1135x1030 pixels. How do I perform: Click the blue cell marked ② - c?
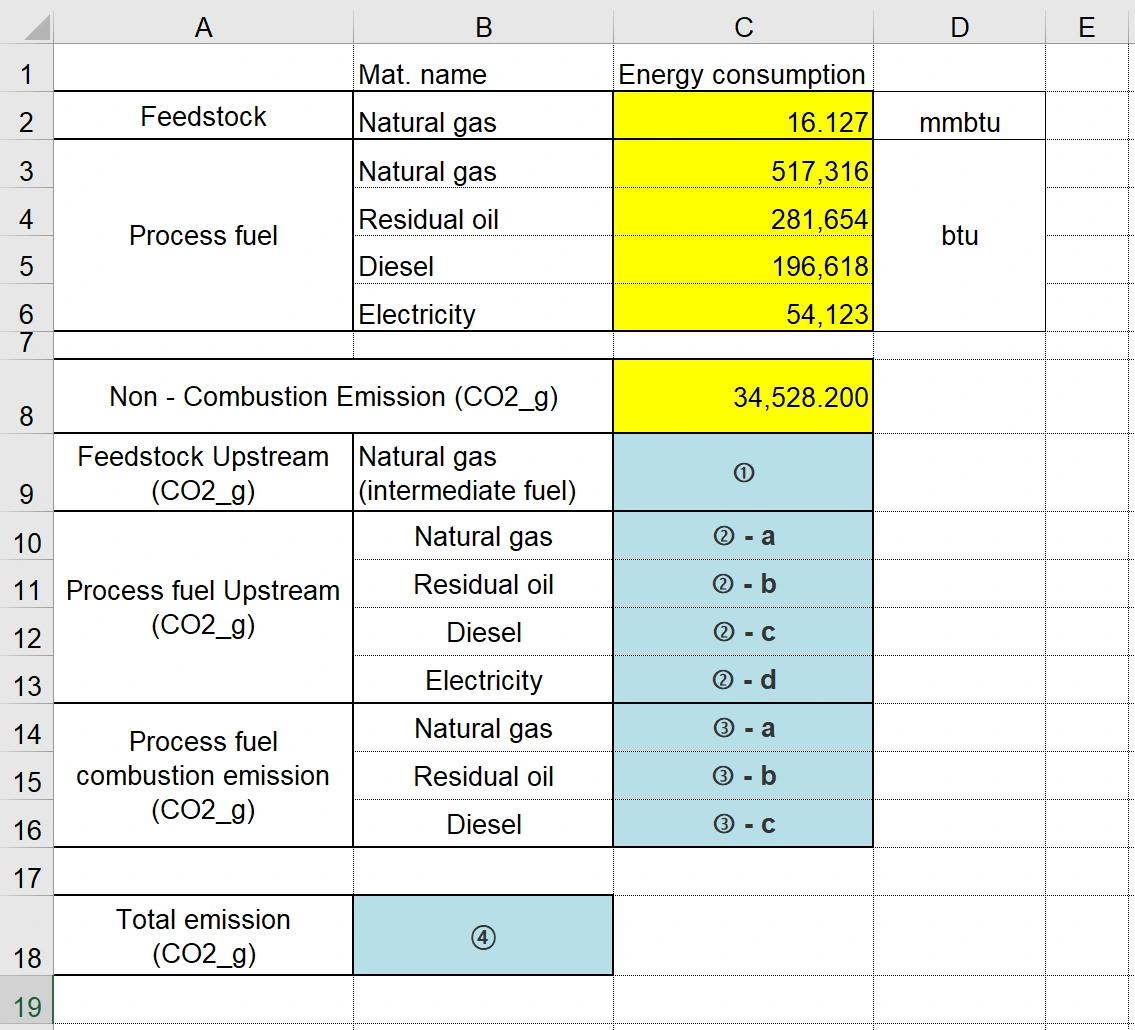743,632
